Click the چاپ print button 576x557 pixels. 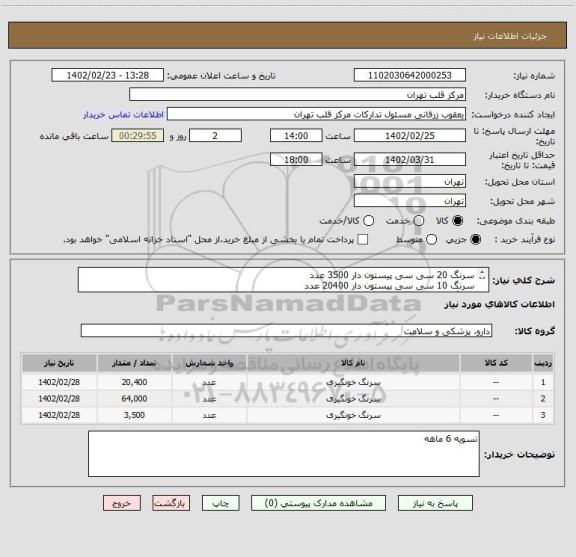(220, 503)
